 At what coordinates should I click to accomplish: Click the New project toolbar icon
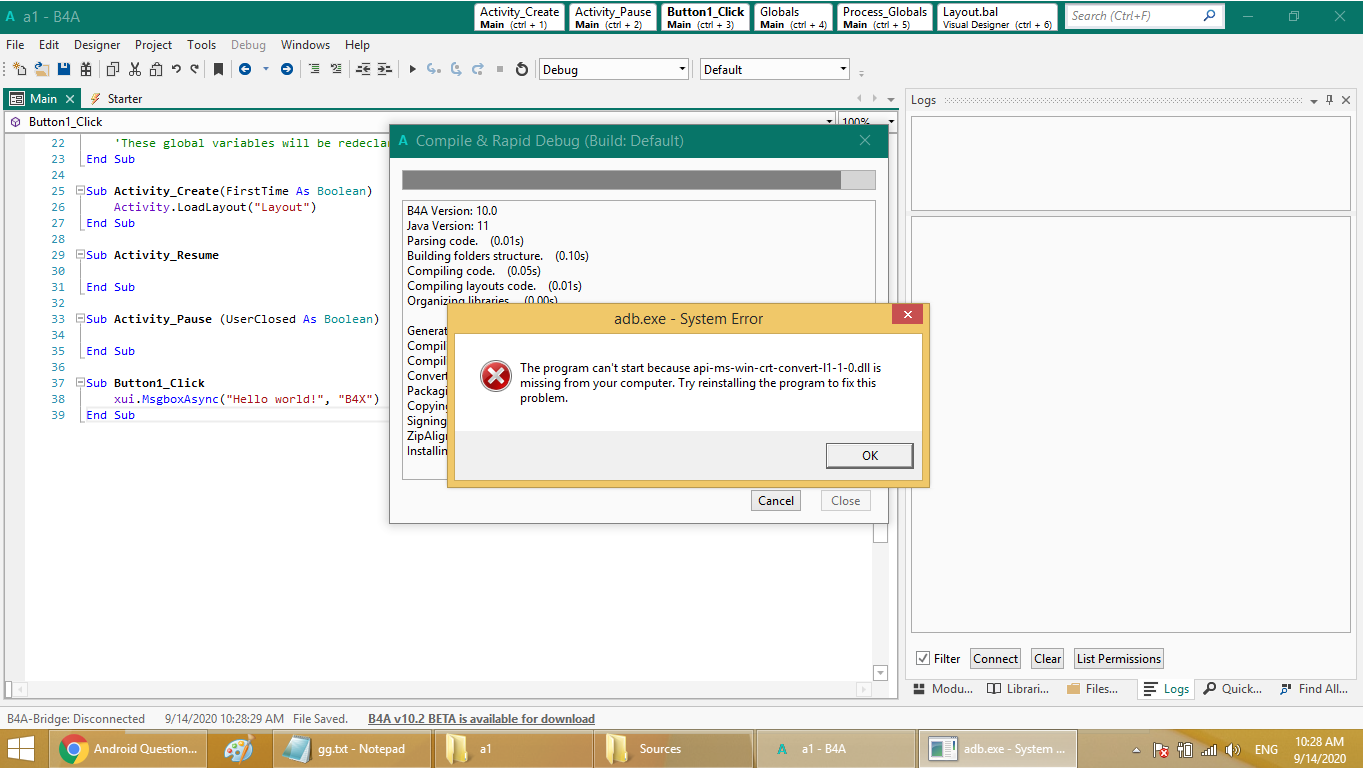[x=19, y=69]
